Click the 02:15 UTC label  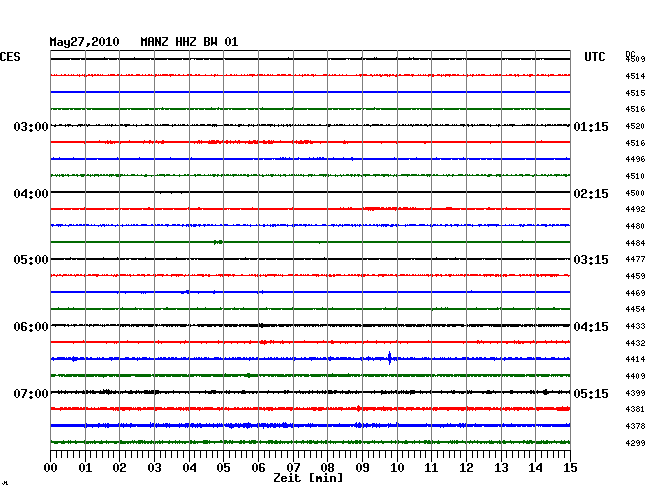591,193
